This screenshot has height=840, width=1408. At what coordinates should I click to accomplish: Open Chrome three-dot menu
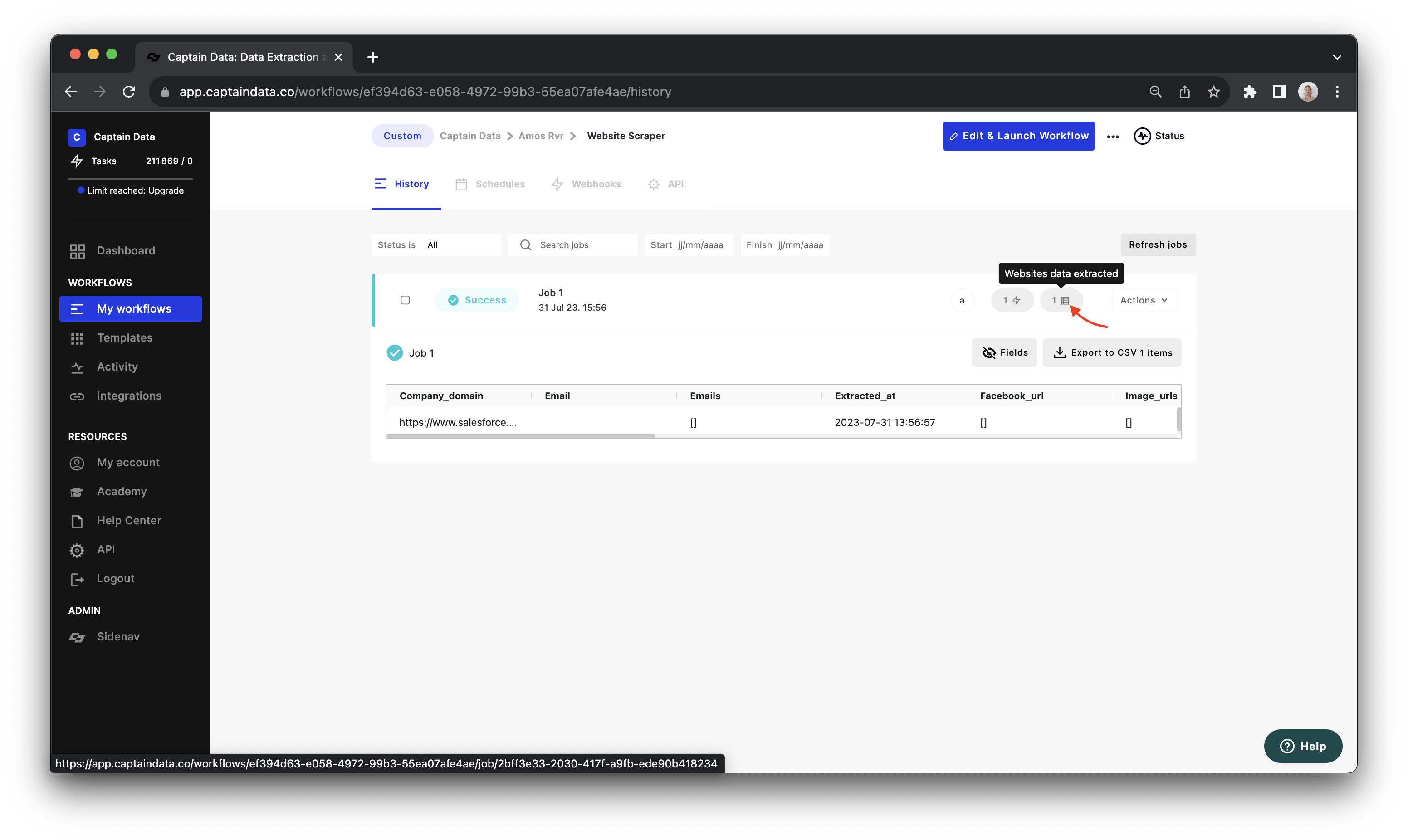tap(1337, 92)
